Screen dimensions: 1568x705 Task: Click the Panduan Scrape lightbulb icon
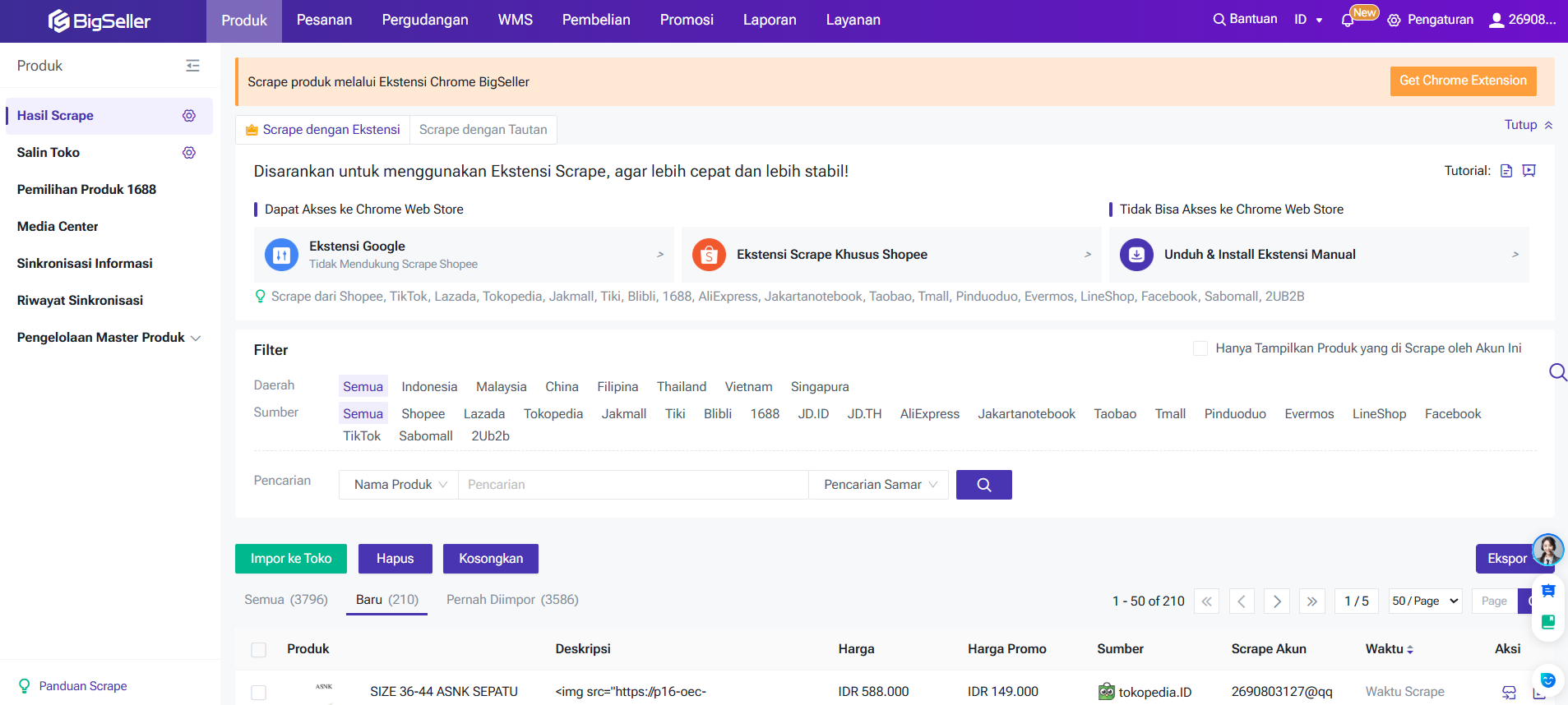25,686
